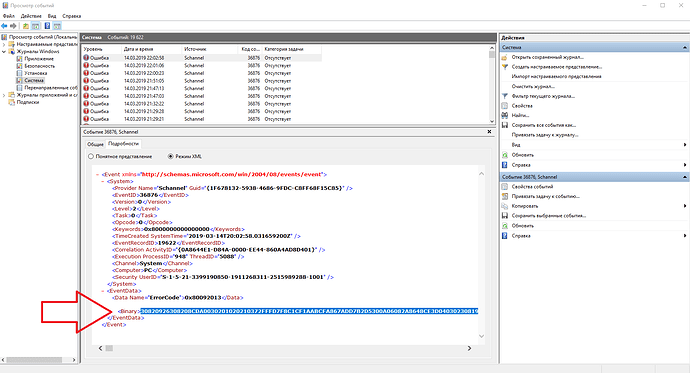Click the Сохранить все события как disk icon
The width and height of the screenshot is (690, 373).
tap(505, 125)
